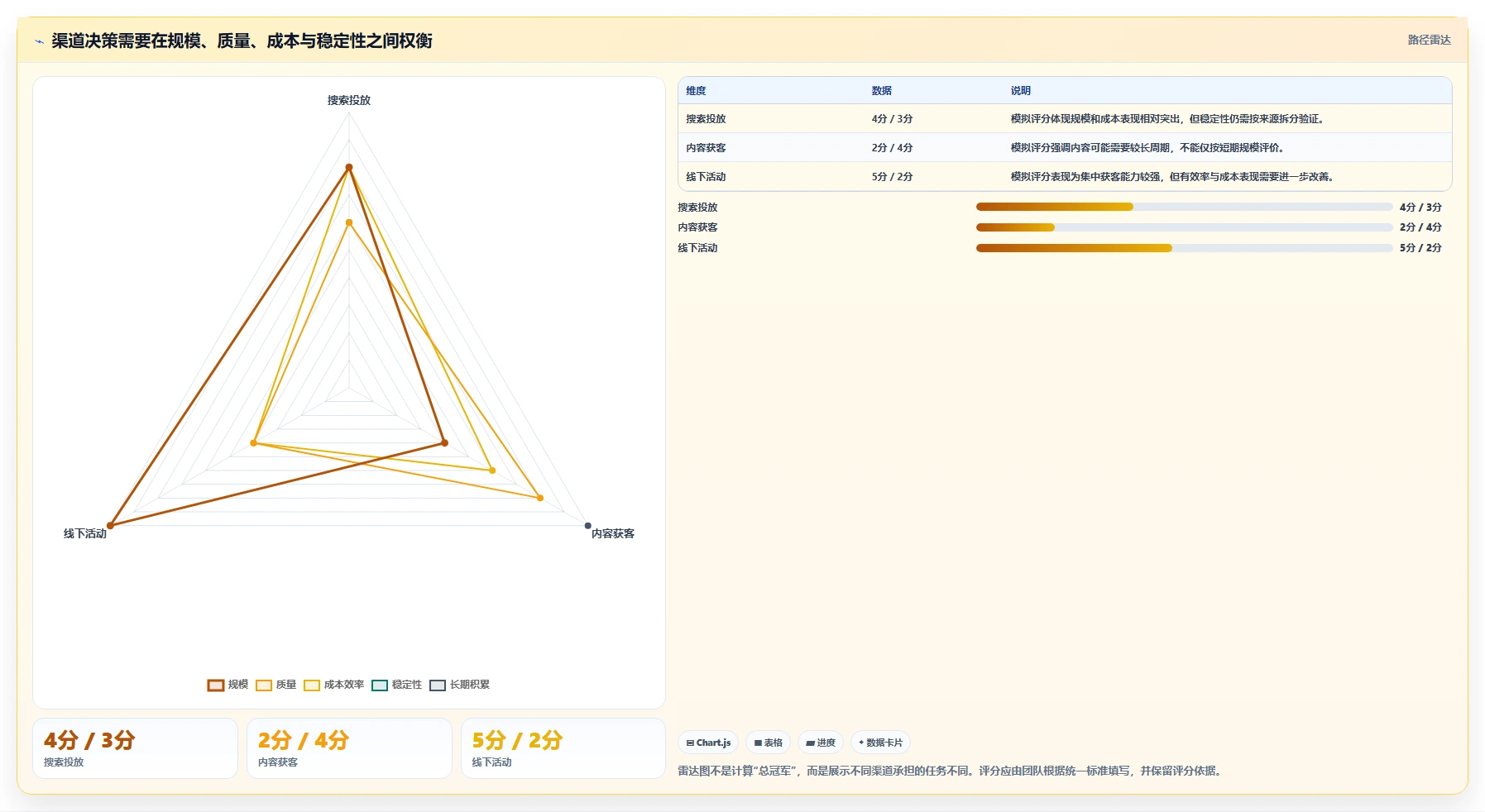
Task: Select the 4分 / 3分 搜索投放 card
Action: (135, 748)
